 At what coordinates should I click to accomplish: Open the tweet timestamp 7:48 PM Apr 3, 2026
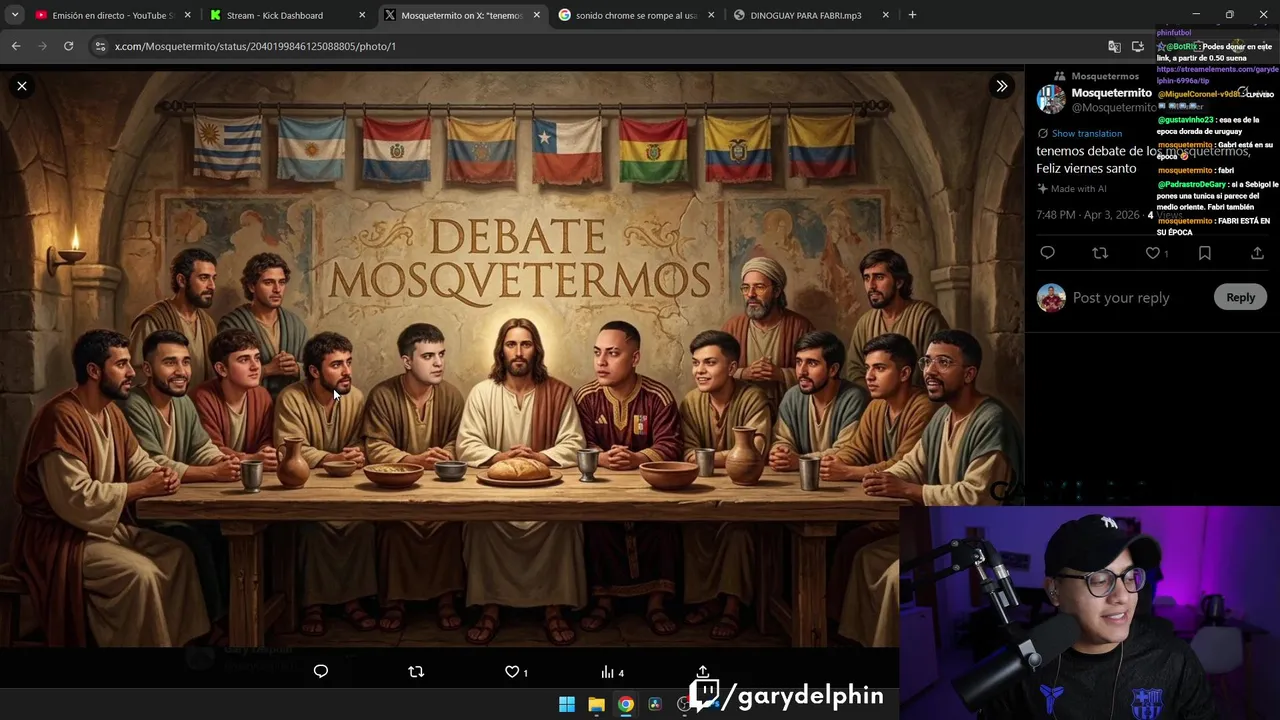tap(1088, 215)
